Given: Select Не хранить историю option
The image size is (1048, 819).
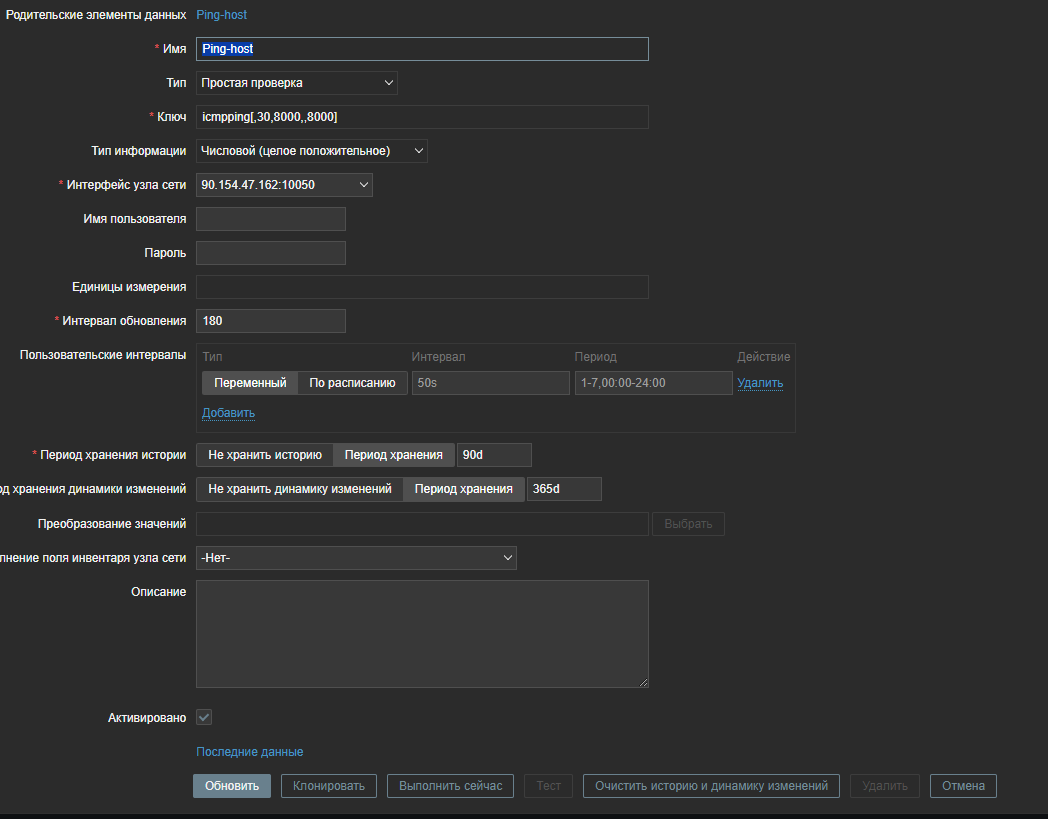Looking at the screenshot, I should click(x=264, y=455).
